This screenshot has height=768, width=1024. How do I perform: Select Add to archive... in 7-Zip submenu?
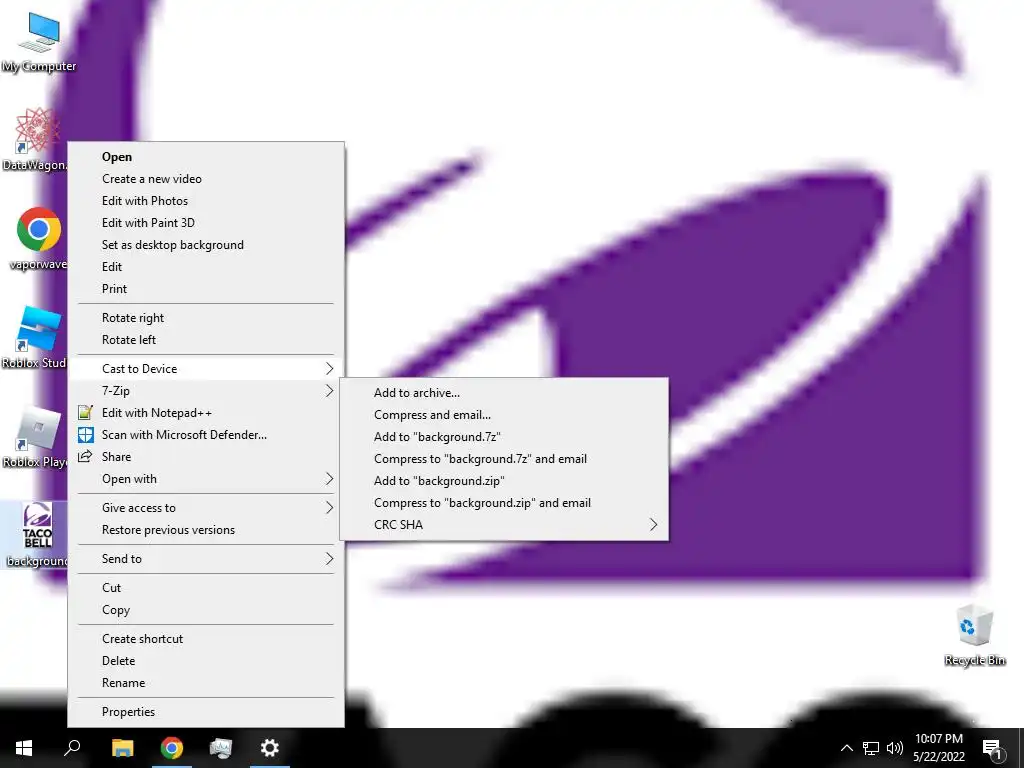[504, 393]
